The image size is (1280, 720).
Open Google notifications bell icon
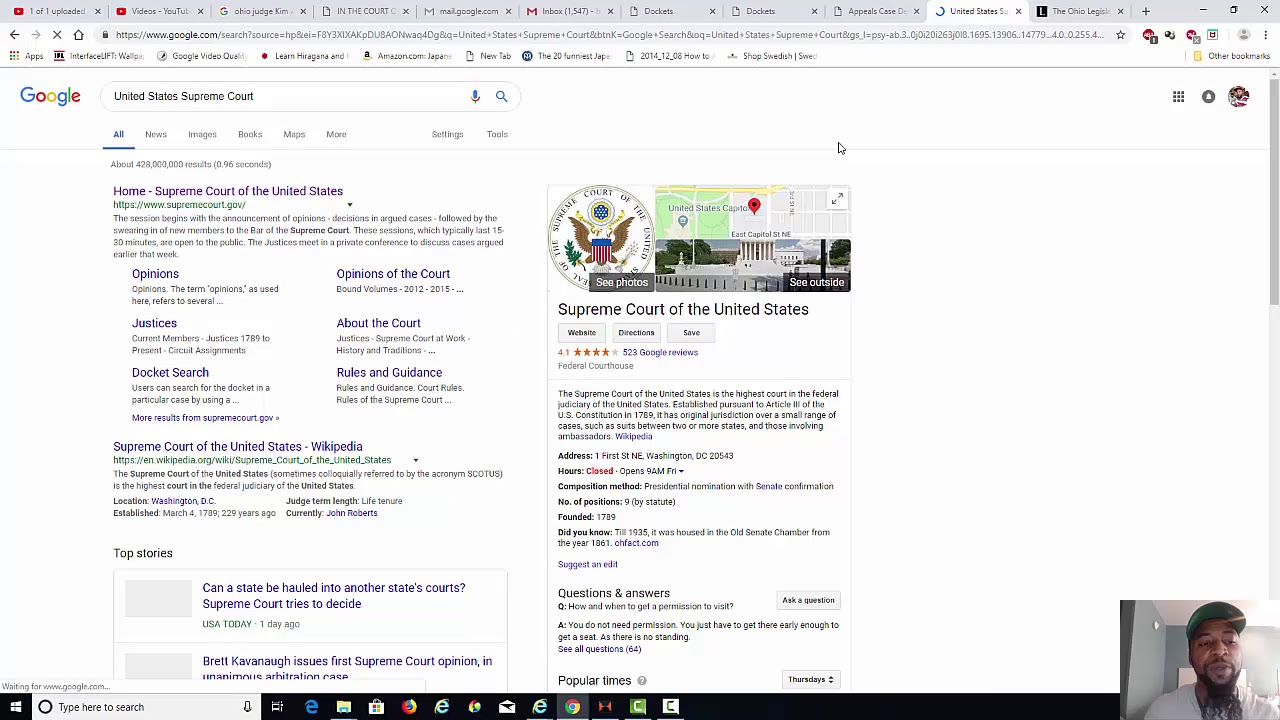click(1208, 96)
